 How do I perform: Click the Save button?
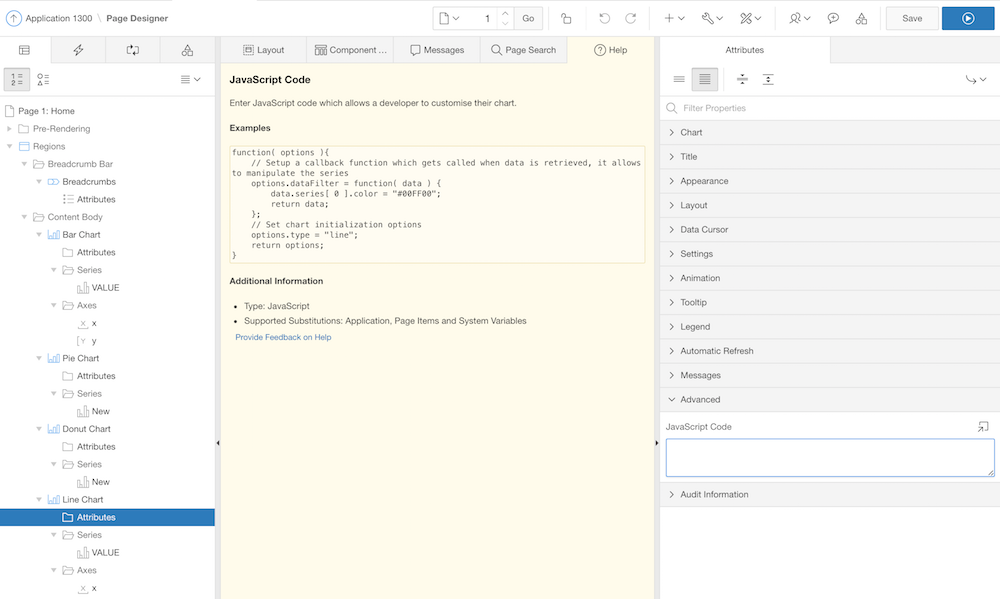point(911,17)
